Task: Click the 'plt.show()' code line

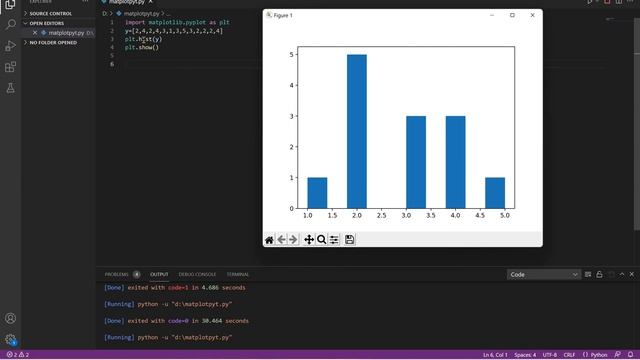Action: 142,47
